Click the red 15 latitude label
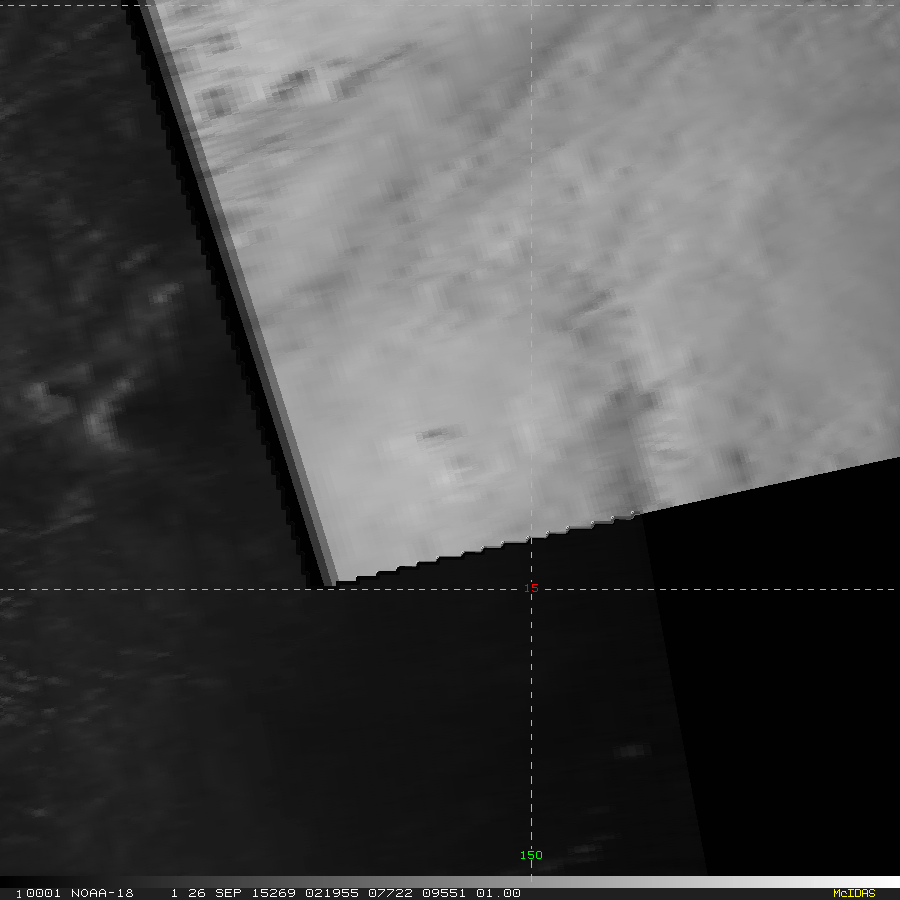Image resolution: width=900 pixels, height=900 pixels. tap(532, 588)
